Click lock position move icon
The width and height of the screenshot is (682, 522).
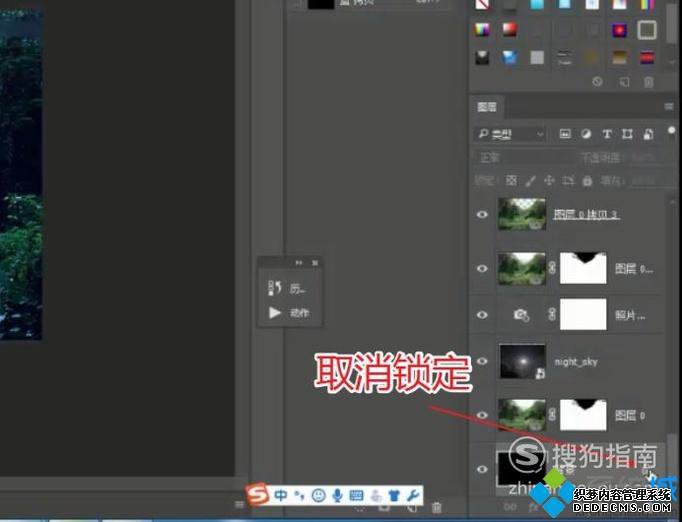pos(549,181)
